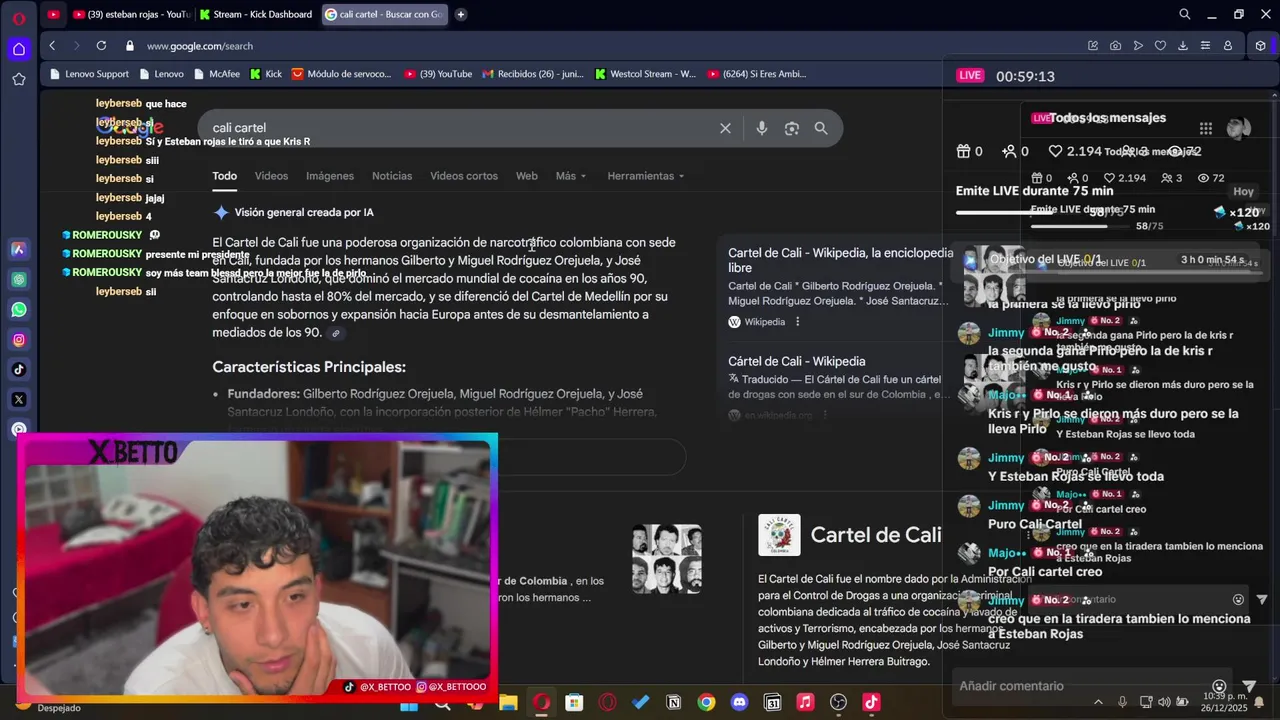The image size is (1280, 720).
Task: Expand the Herramientas dropdown
Action: click(x=646, y=176)
